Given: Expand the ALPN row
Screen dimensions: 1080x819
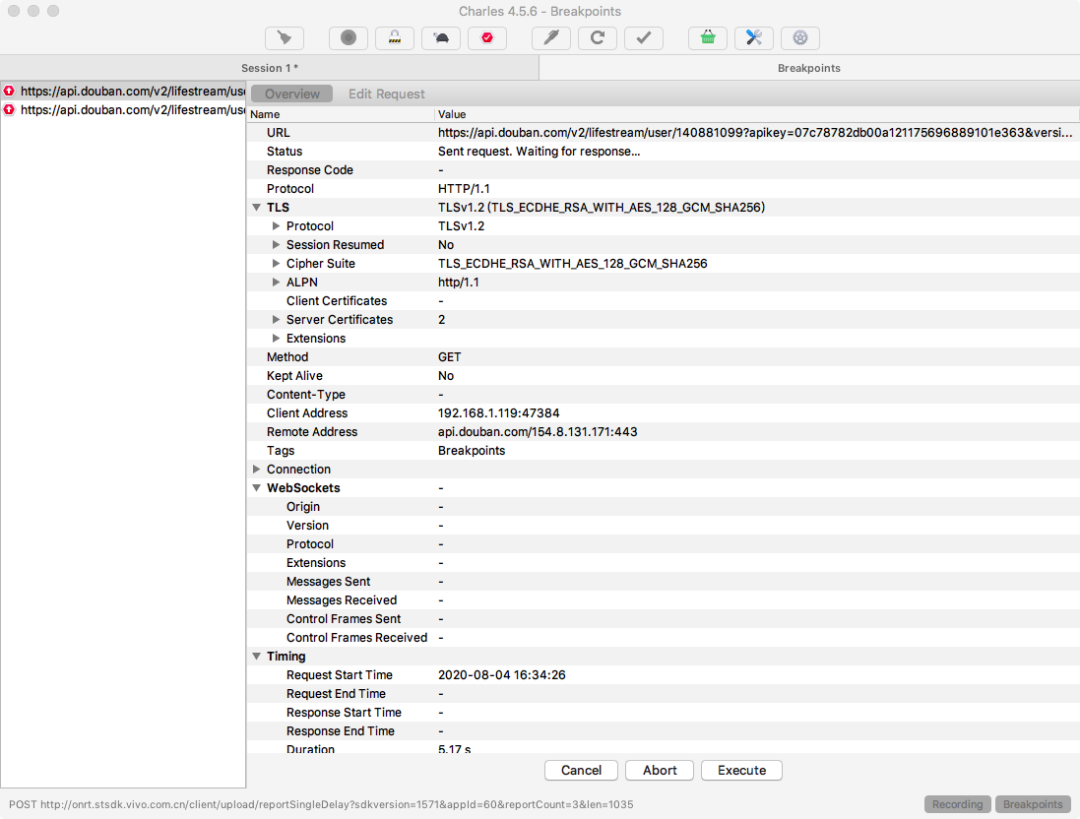Looking at the screenshot, I should (x=276, y=282).
